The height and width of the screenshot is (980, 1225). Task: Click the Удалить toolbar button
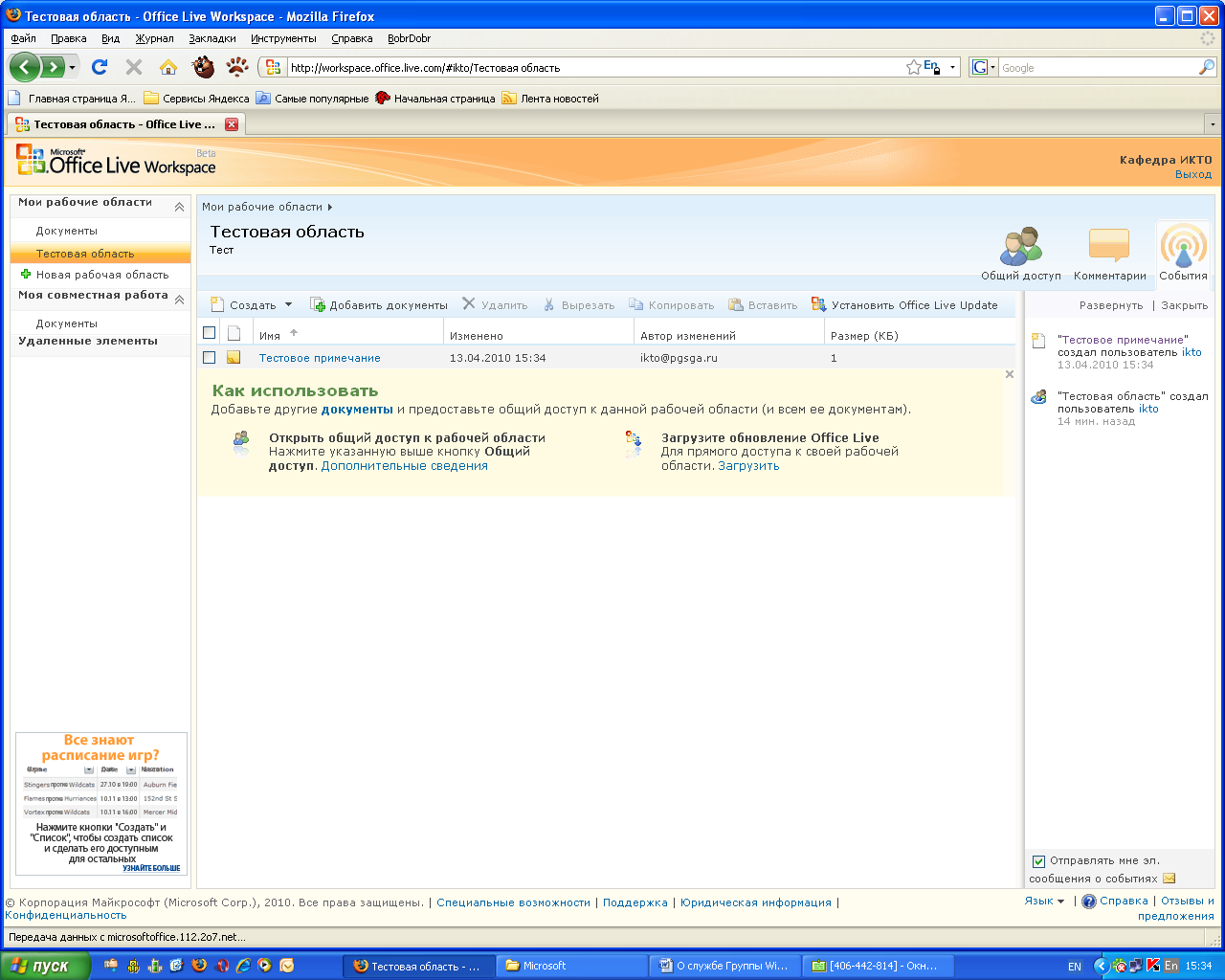point(495,305)
